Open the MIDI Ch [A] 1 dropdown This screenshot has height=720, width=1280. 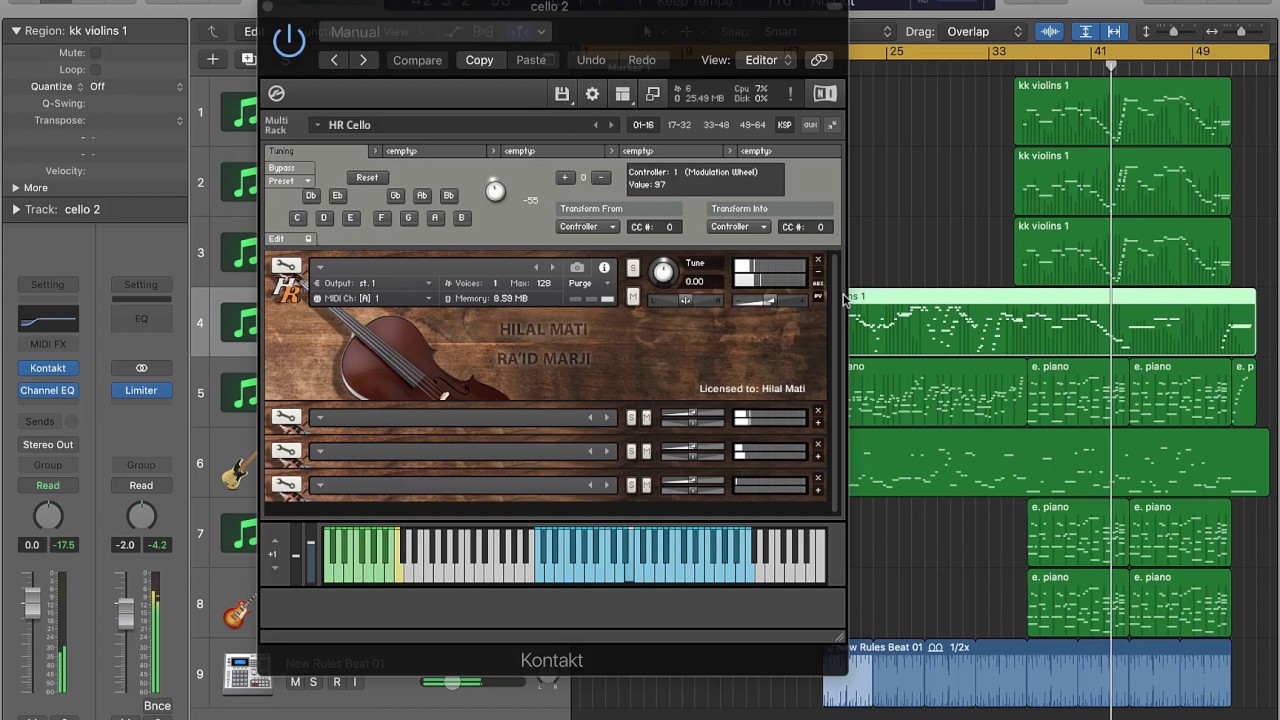373,298
